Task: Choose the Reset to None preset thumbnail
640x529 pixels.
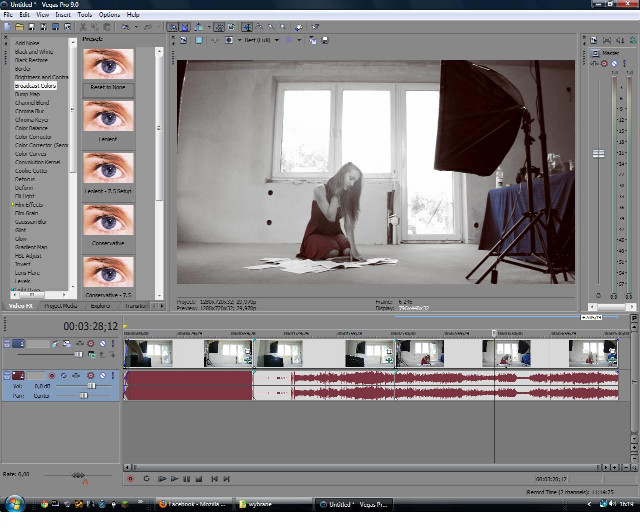Action: point(108,64)
